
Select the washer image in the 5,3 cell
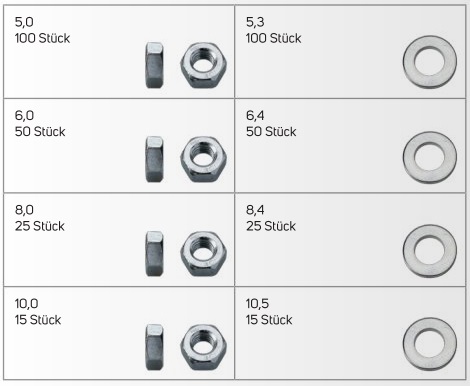(430, 62)
